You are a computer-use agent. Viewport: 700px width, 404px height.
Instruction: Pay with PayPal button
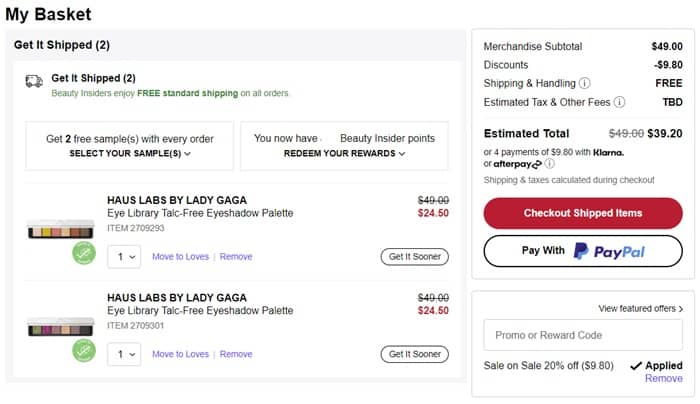pos(582,251)
